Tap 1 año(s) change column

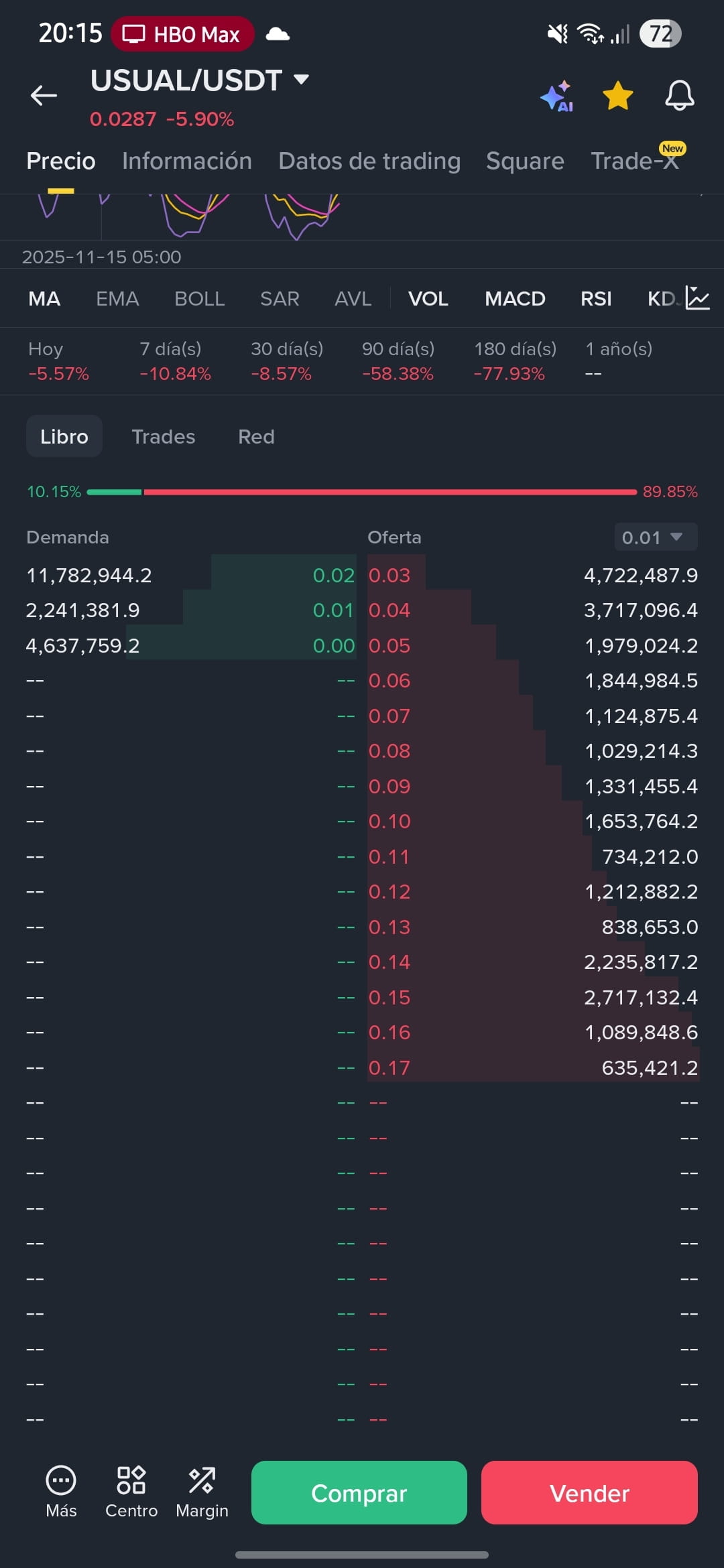pyautogui.click(x=619, y=361)
